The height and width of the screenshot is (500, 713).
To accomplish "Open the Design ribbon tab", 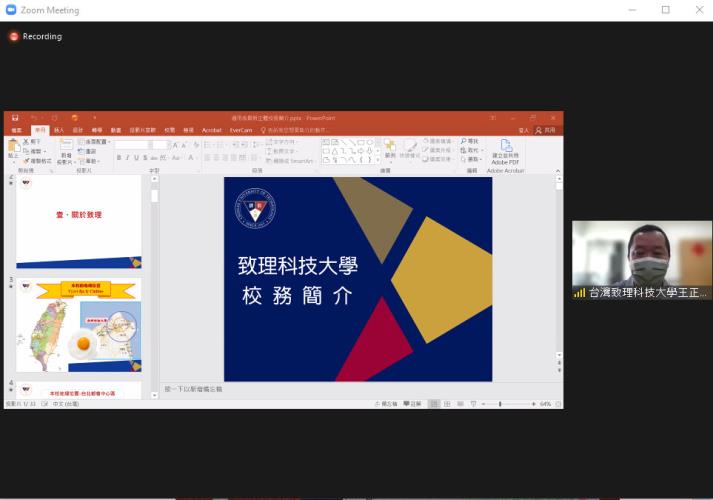I will click(x=78, y=130).
